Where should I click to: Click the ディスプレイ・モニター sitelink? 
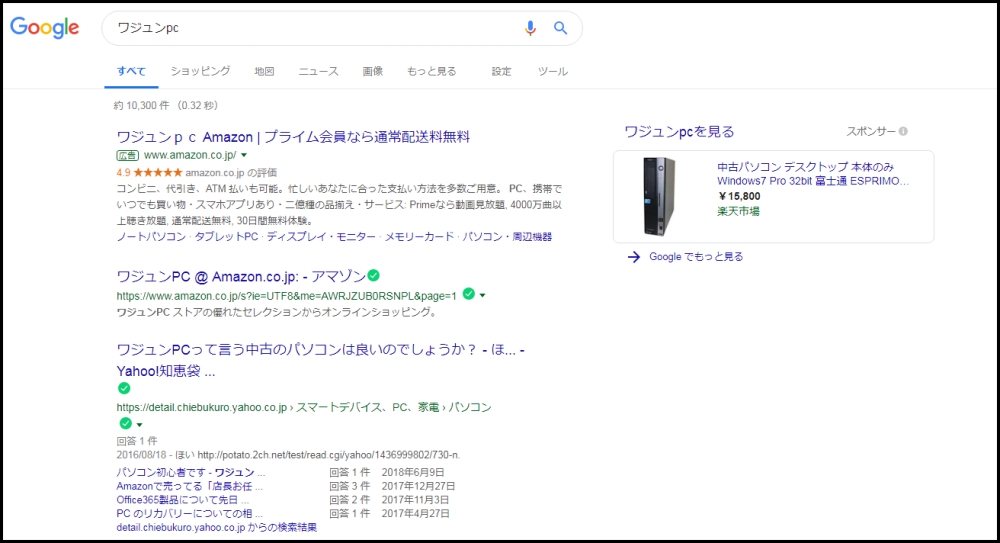click(x=321, y=237)
